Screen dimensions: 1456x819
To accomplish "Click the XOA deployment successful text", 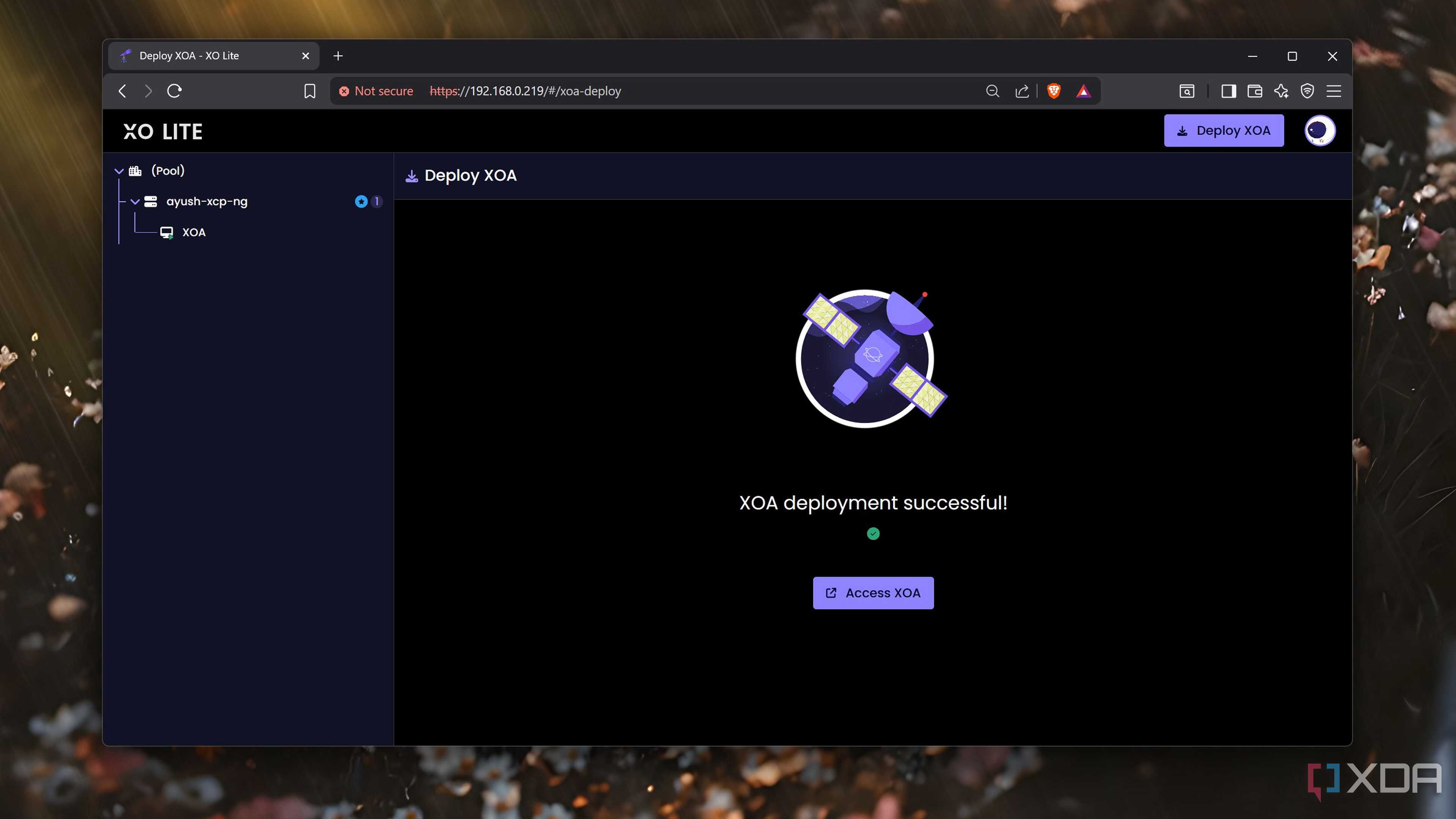I will [873, 502].
